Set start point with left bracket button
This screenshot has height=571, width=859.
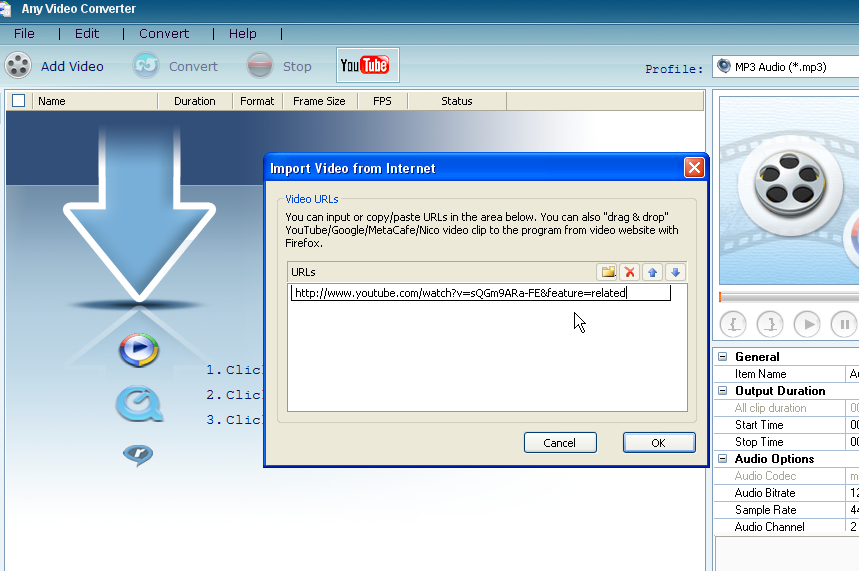point(733,324)
